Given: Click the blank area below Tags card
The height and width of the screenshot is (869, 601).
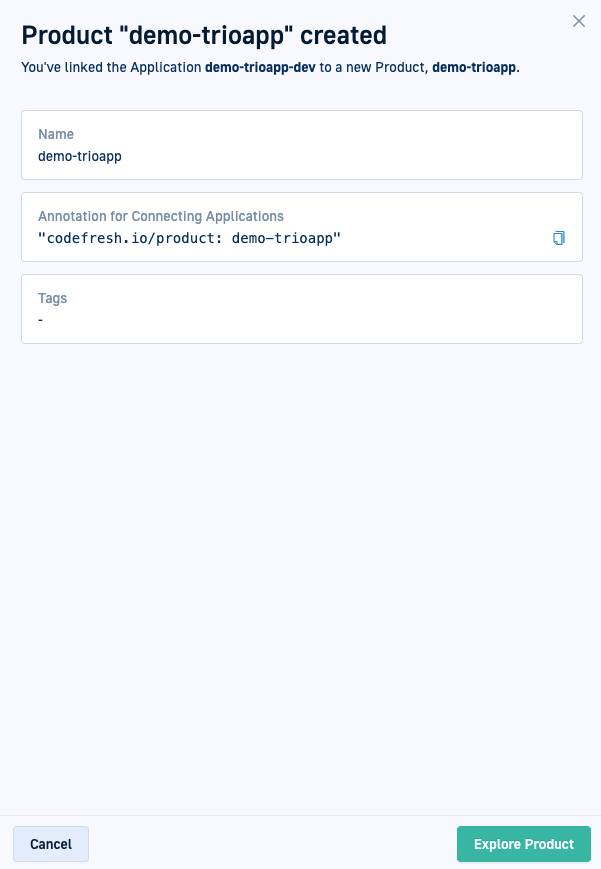Looking at the screenshot, I should point(300,560).
